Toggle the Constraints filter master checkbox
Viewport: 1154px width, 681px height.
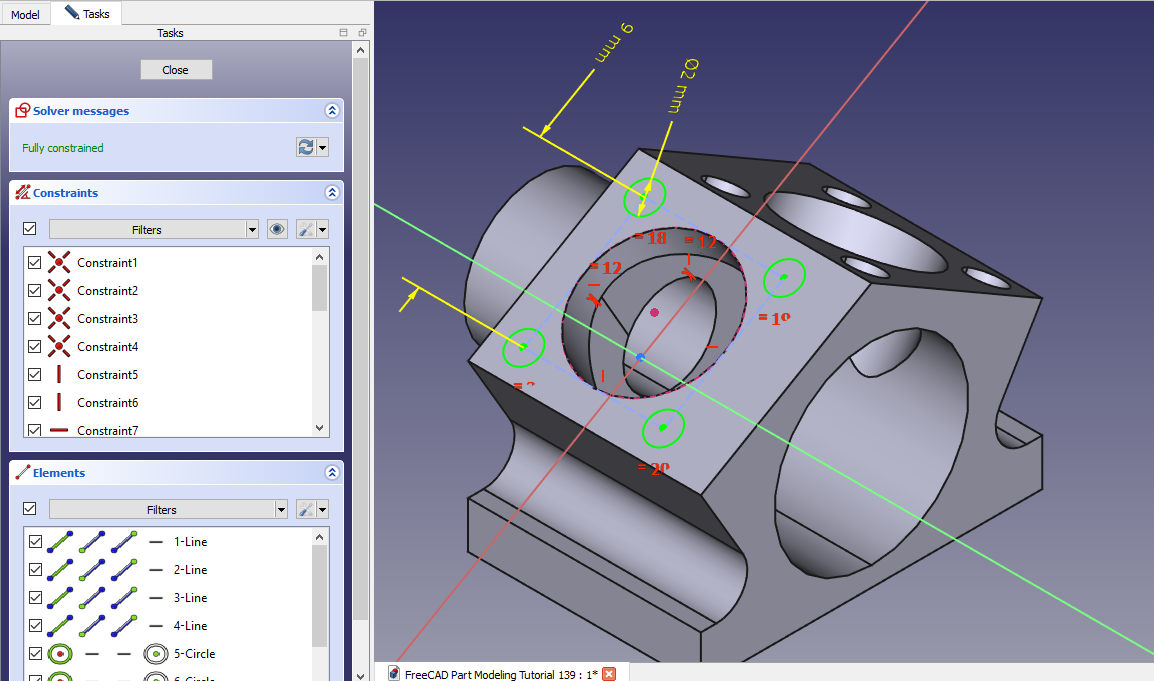coord(30,229)
